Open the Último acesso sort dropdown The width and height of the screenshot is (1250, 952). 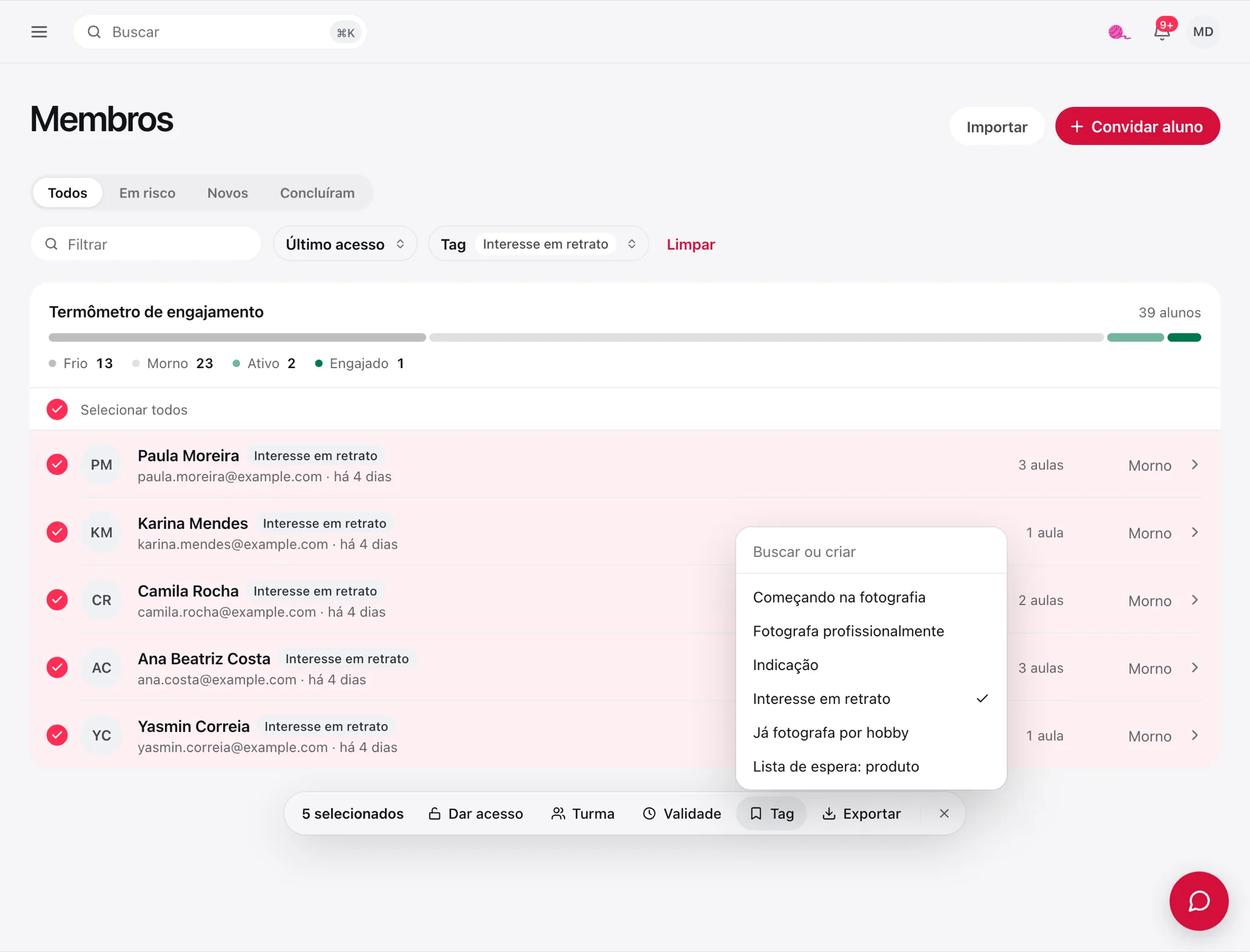click(x=345, y=244)
